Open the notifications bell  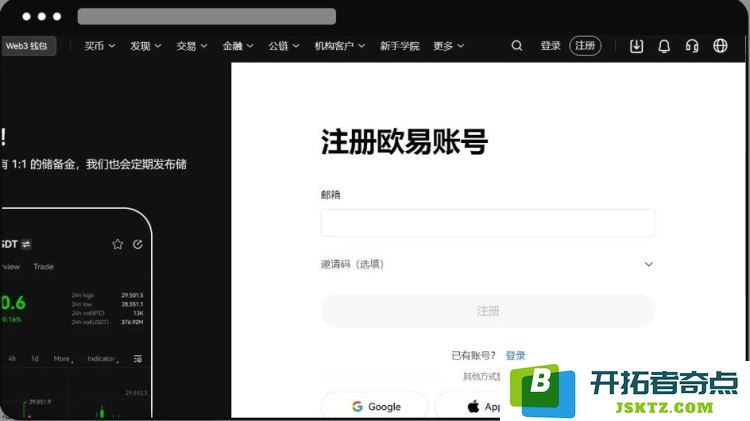click(x=664, y=46)
